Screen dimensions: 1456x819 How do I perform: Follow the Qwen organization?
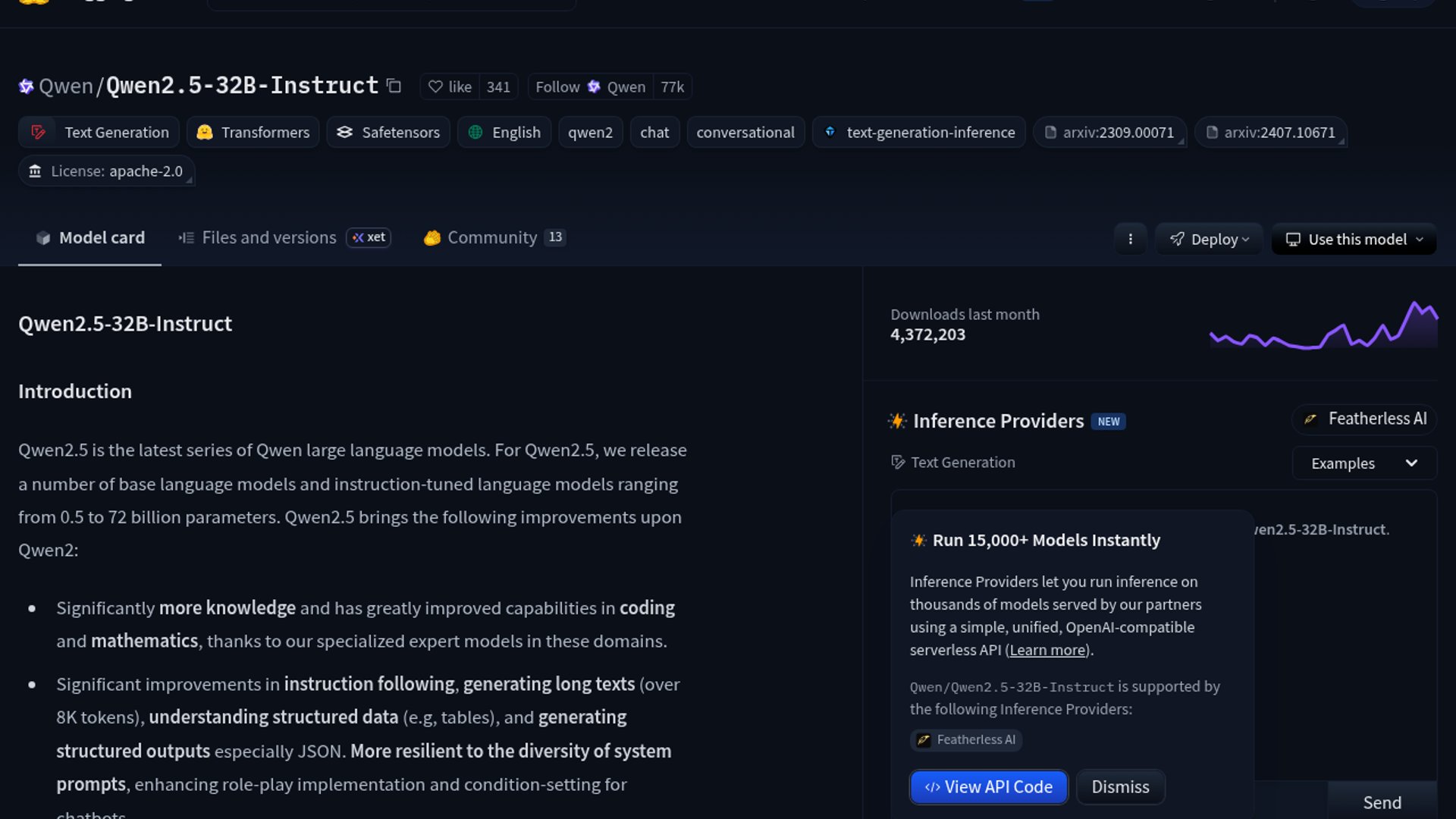pyautogui.click(x=557, y=87)
